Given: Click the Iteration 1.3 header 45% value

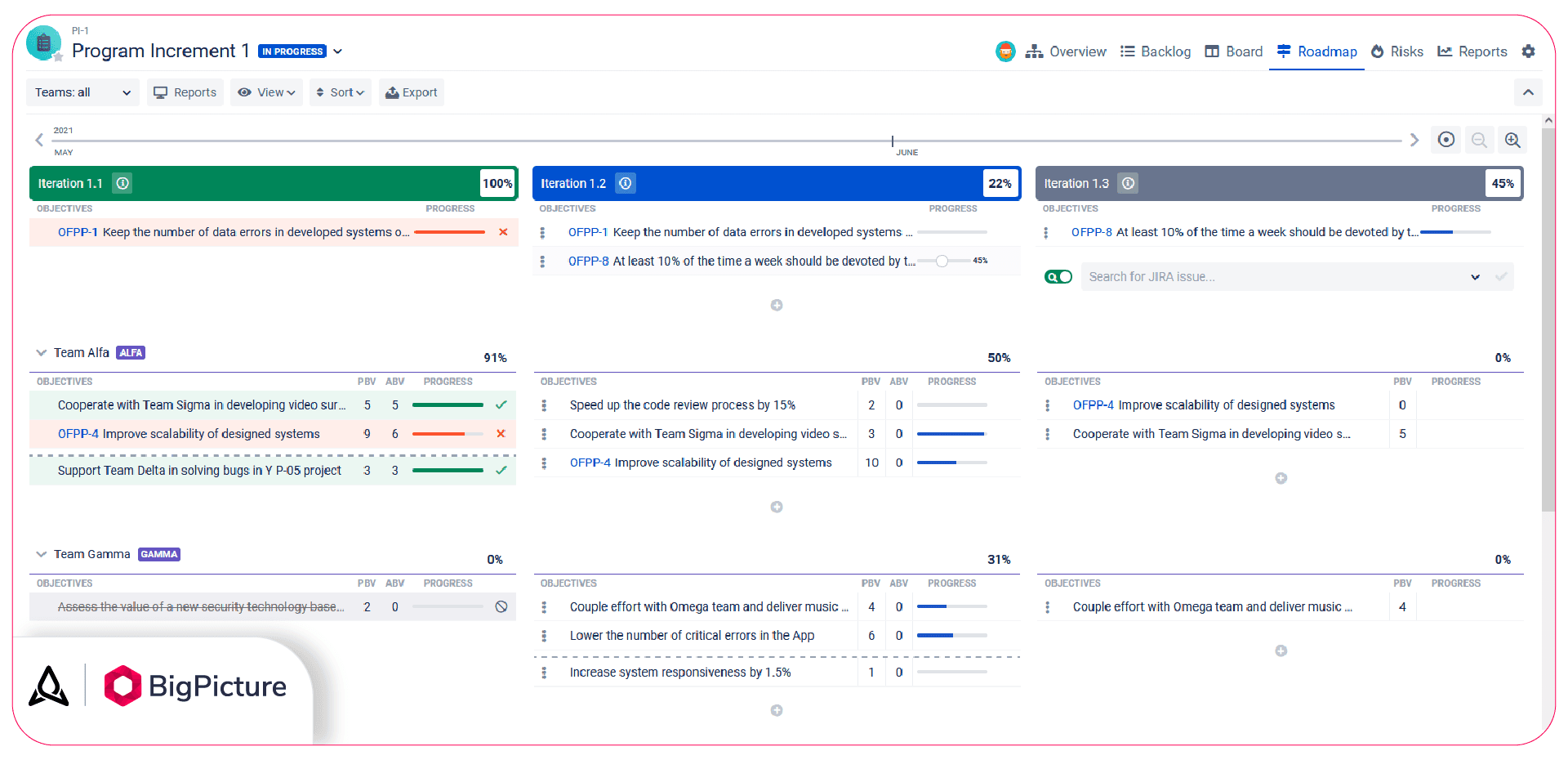Looking at the screenshot, I should pyautogui.click(x=1503, y=183).
